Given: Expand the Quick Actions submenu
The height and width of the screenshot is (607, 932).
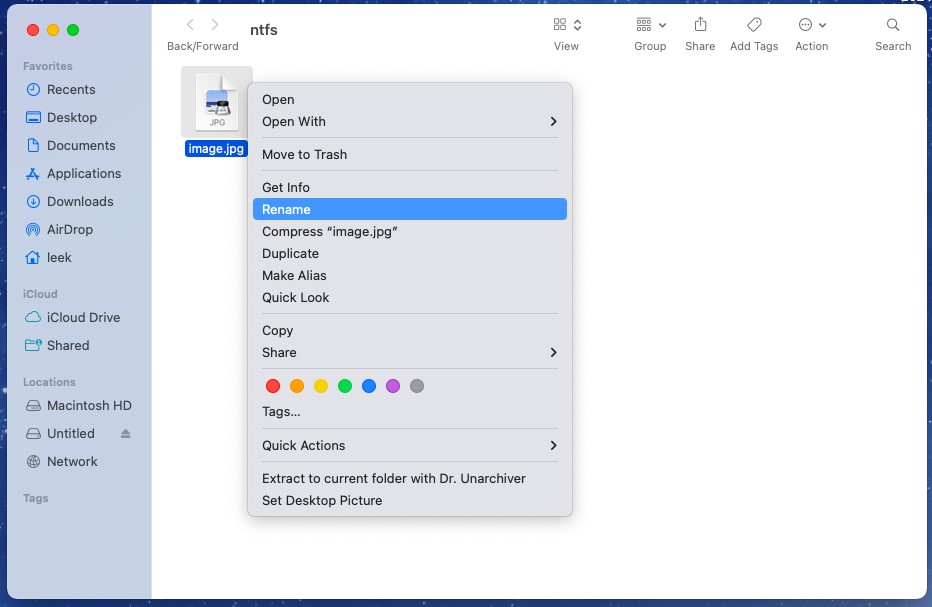Looking at the screenshot, I should click(410, 446).
